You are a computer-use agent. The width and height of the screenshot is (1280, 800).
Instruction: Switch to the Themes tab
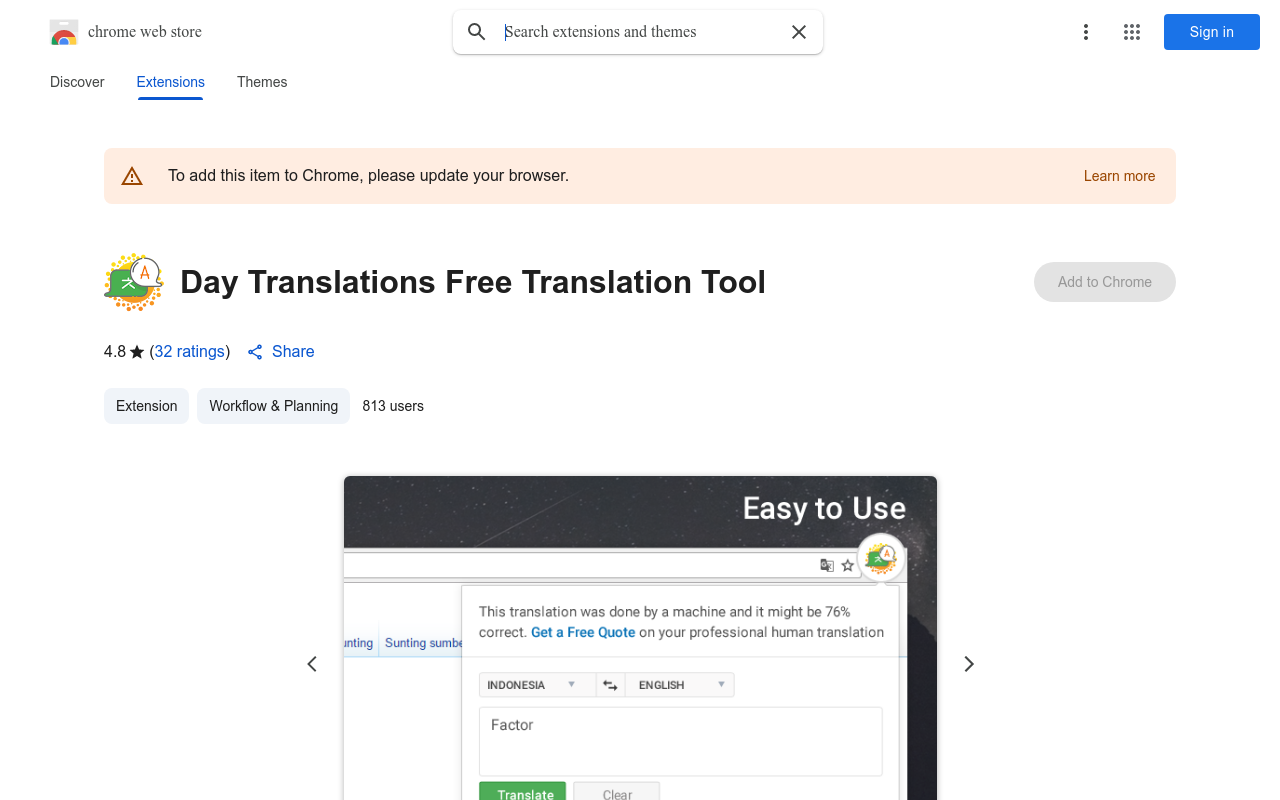(x=262, y=82)
